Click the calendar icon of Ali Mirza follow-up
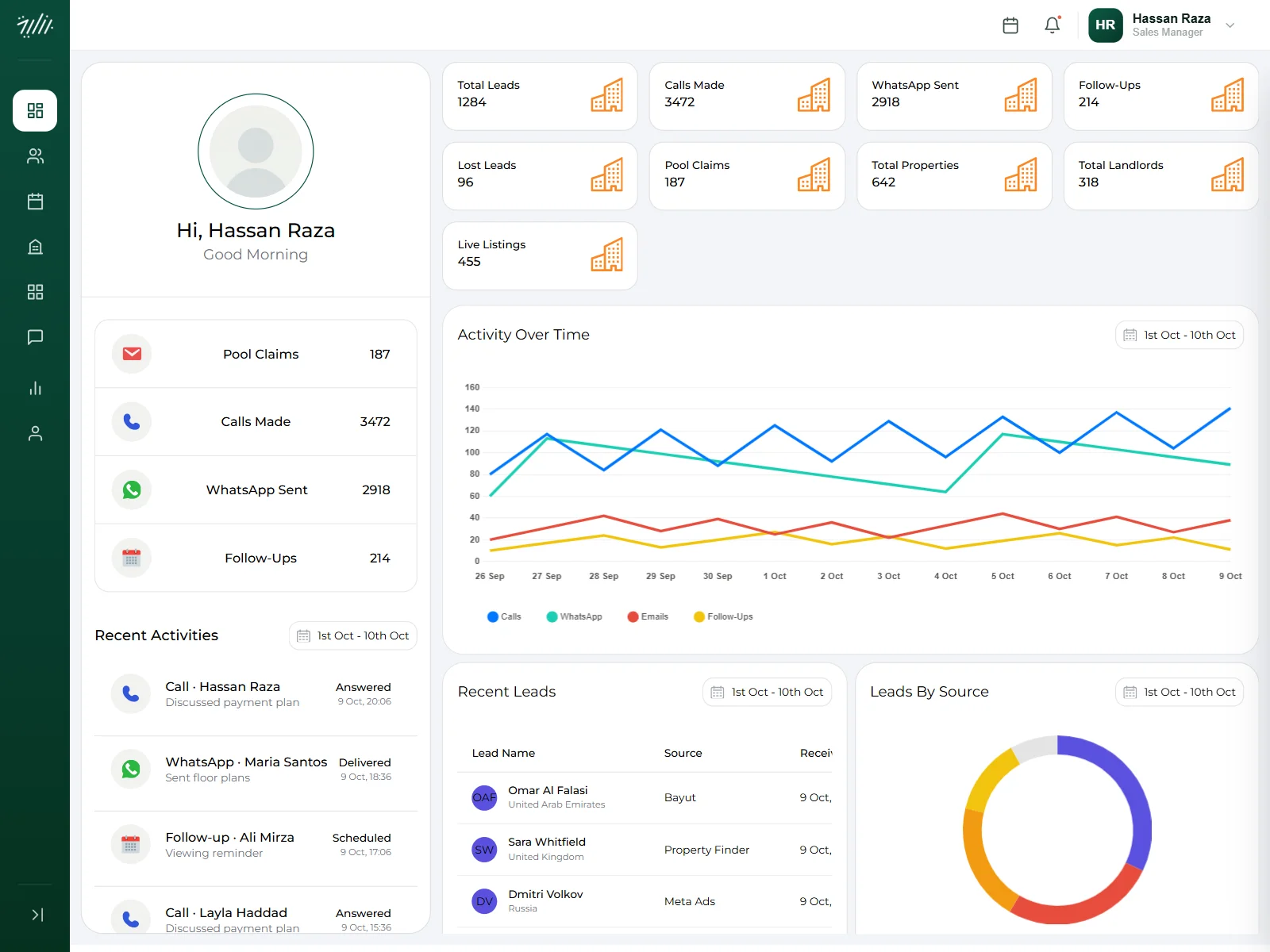The height and width of the screenshot is (952, 1270). tap(131, 845)
